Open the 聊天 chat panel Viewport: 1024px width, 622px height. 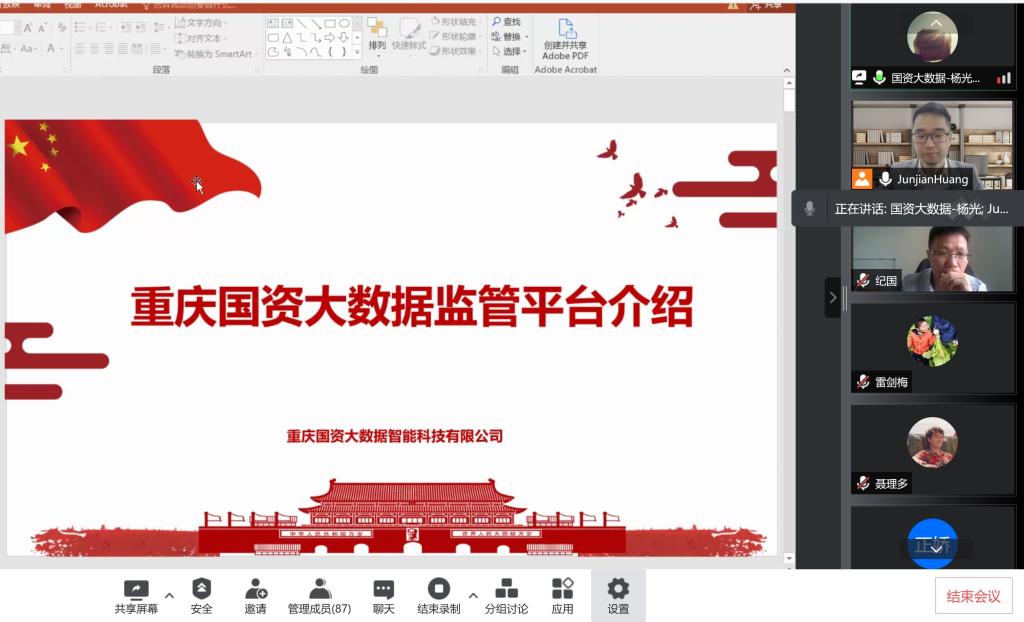pos(383,590)
